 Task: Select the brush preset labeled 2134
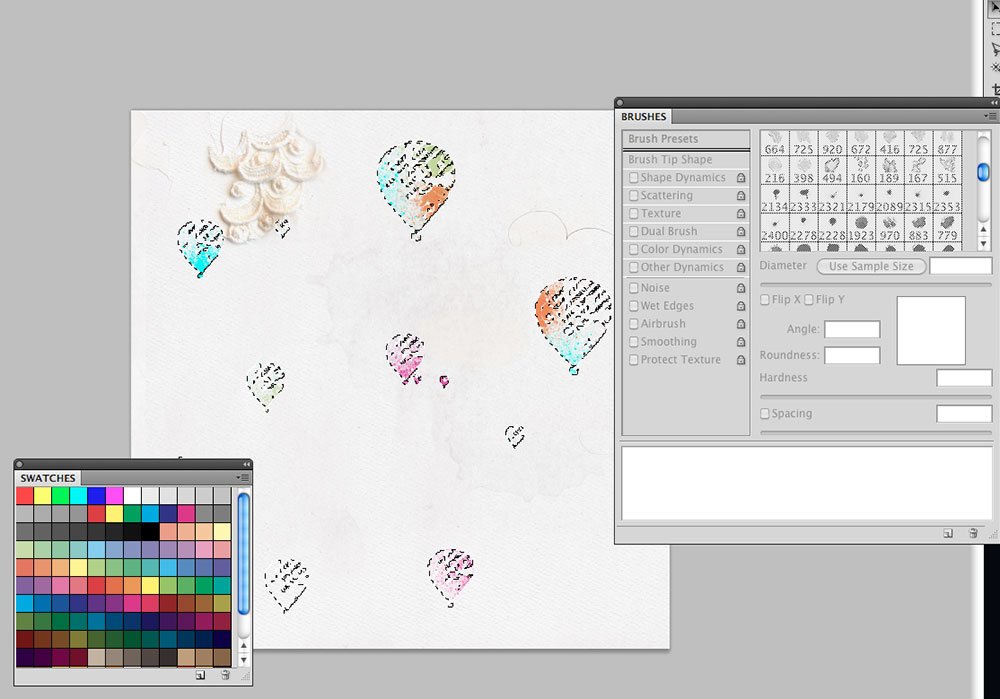click(775, 200)
